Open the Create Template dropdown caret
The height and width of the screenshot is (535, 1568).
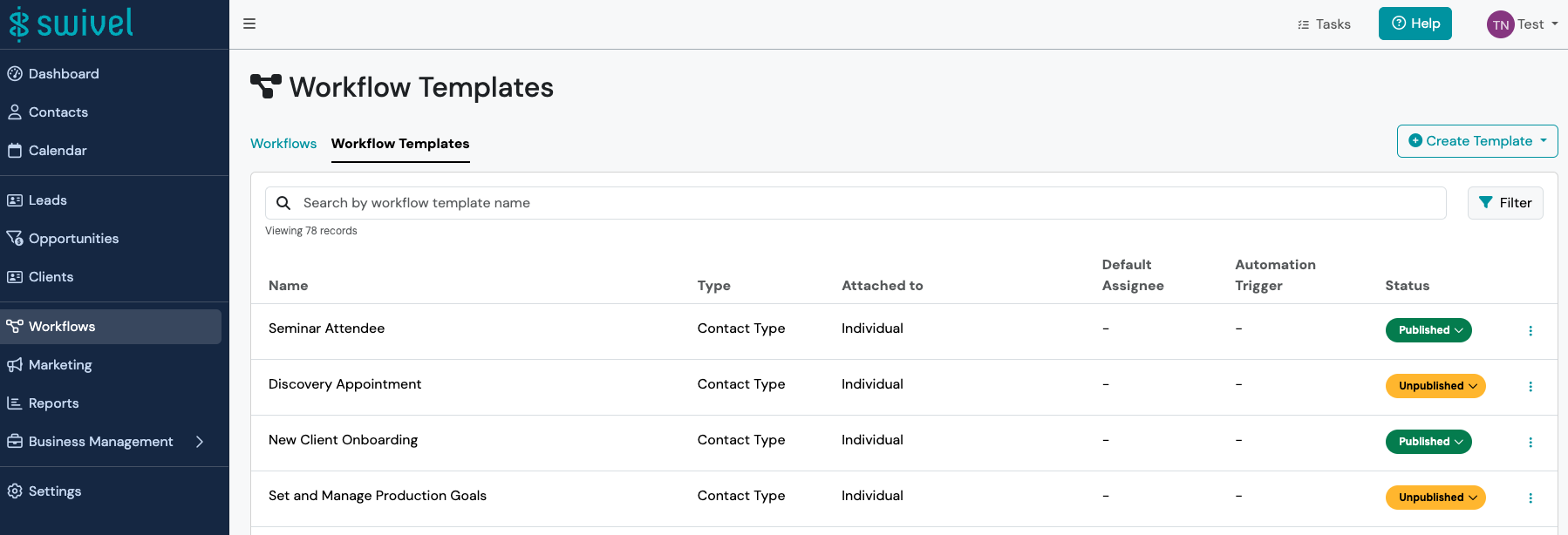[1544, 141]
